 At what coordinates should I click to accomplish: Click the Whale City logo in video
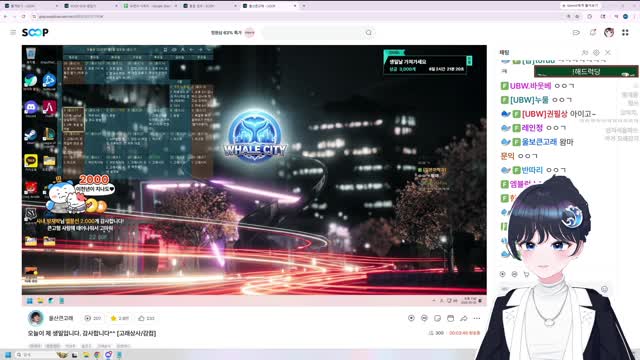click(255, 136)
